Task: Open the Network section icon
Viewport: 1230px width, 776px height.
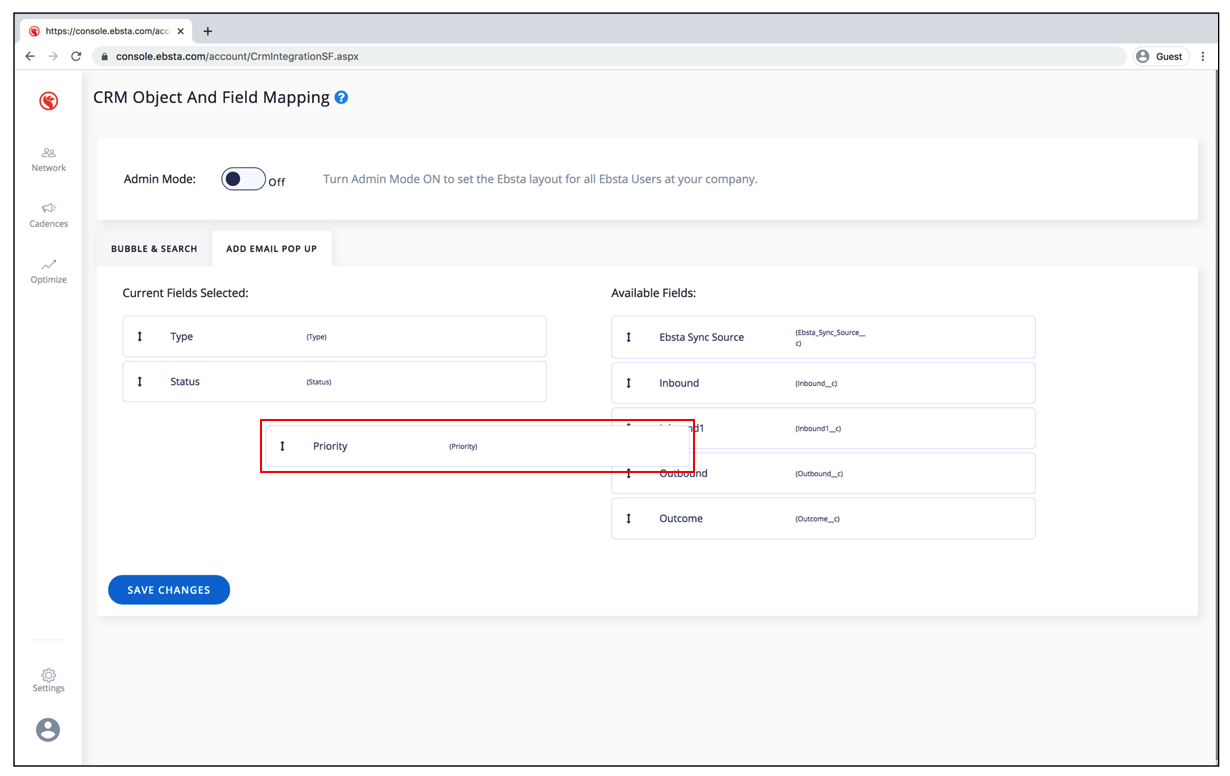Action: (48, 154)
